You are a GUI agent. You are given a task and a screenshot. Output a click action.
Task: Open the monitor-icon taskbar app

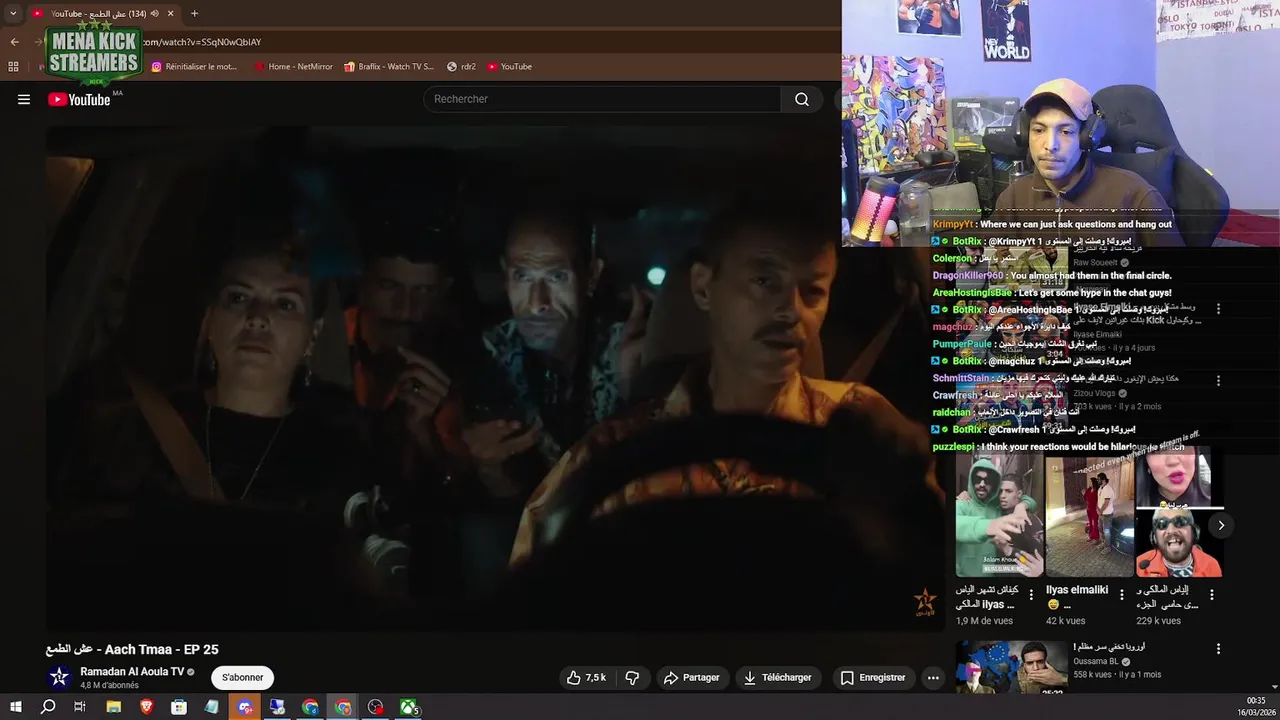point(277,707)
